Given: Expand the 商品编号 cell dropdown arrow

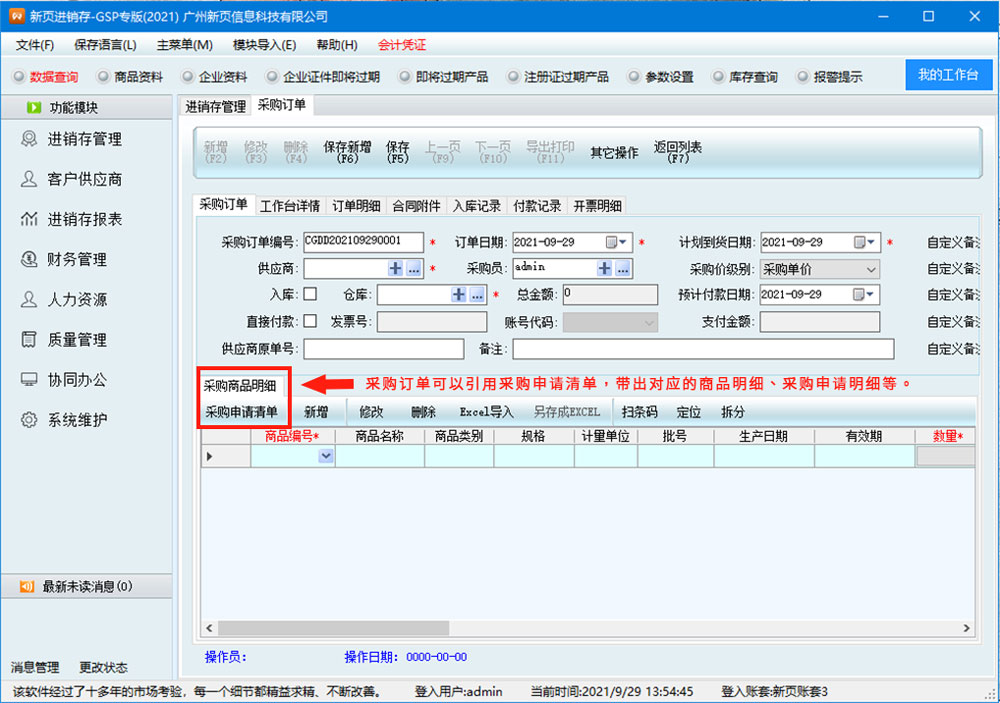Looking at the screenshot, I should pos(325,456).
